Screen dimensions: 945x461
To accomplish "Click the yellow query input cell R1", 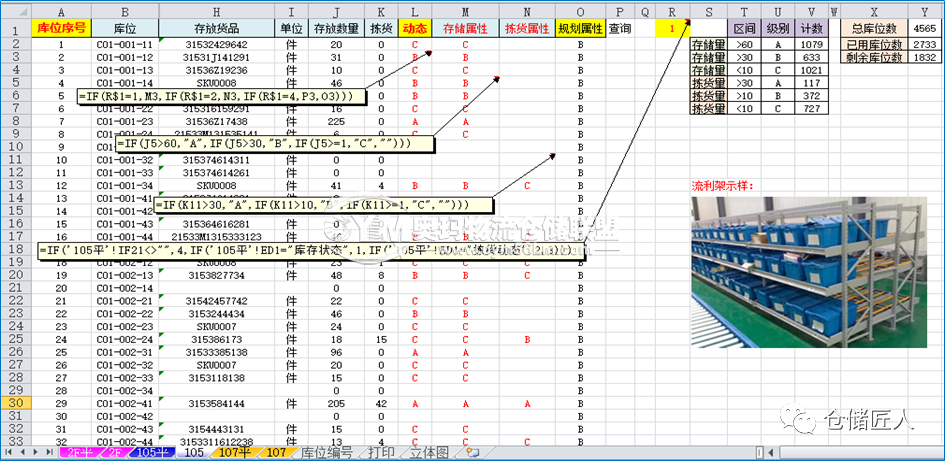I will click(672, 28).
